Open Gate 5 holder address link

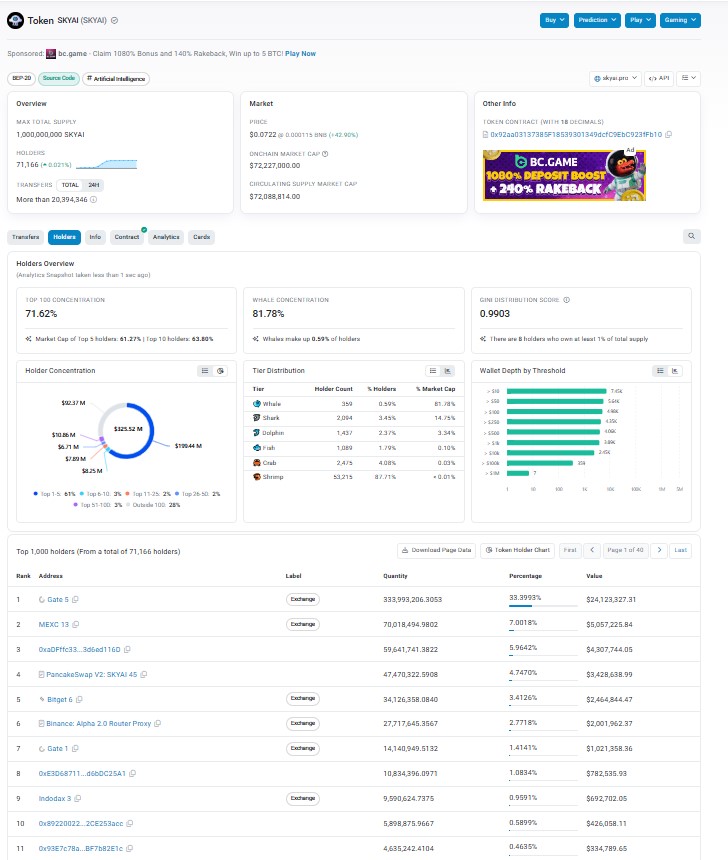click(x=58, y=599)
